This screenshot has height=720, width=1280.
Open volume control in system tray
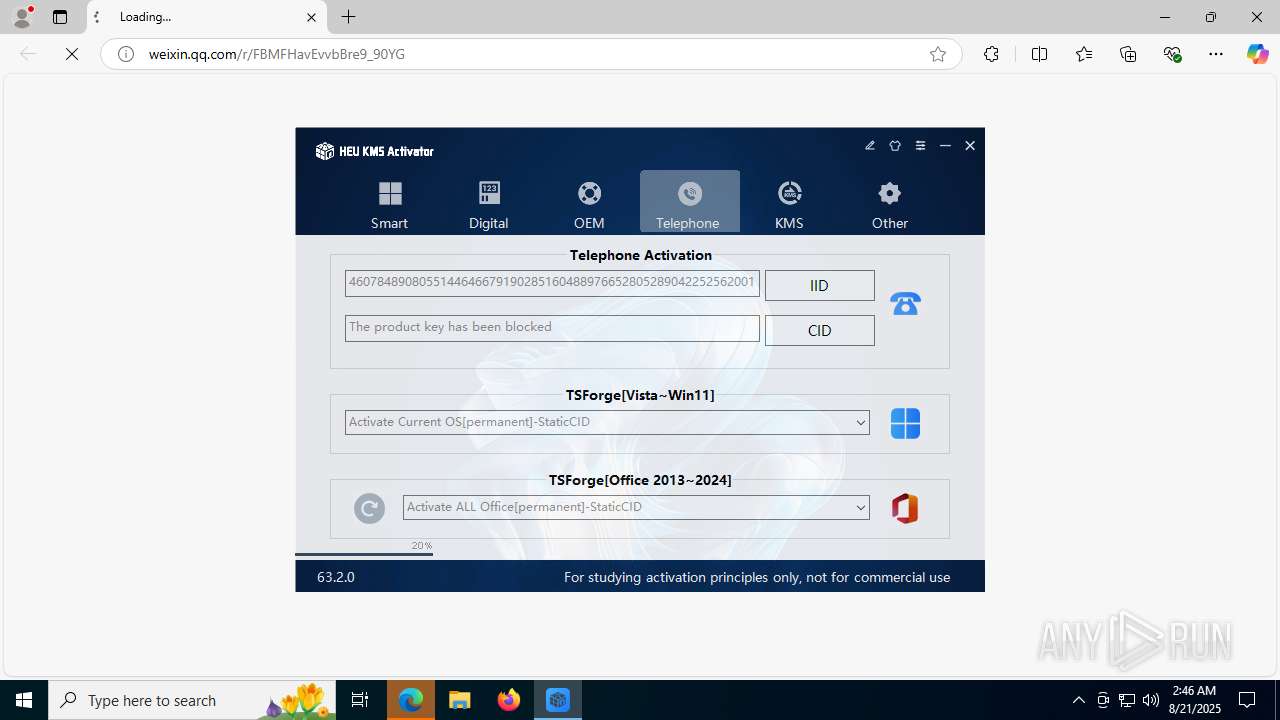[1151, 700]
